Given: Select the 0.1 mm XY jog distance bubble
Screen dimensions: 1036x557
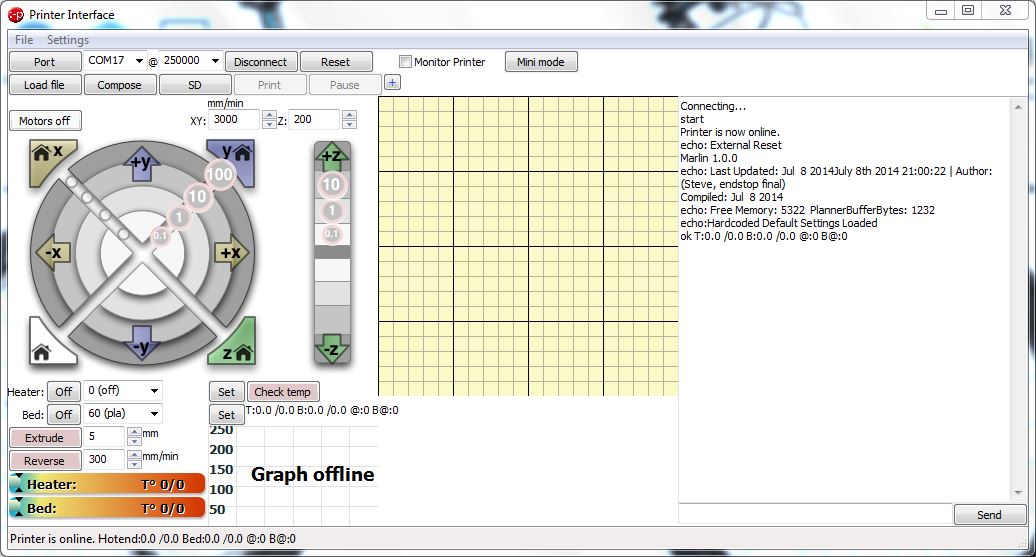Looking at the screenshot, I should [161, 235].
